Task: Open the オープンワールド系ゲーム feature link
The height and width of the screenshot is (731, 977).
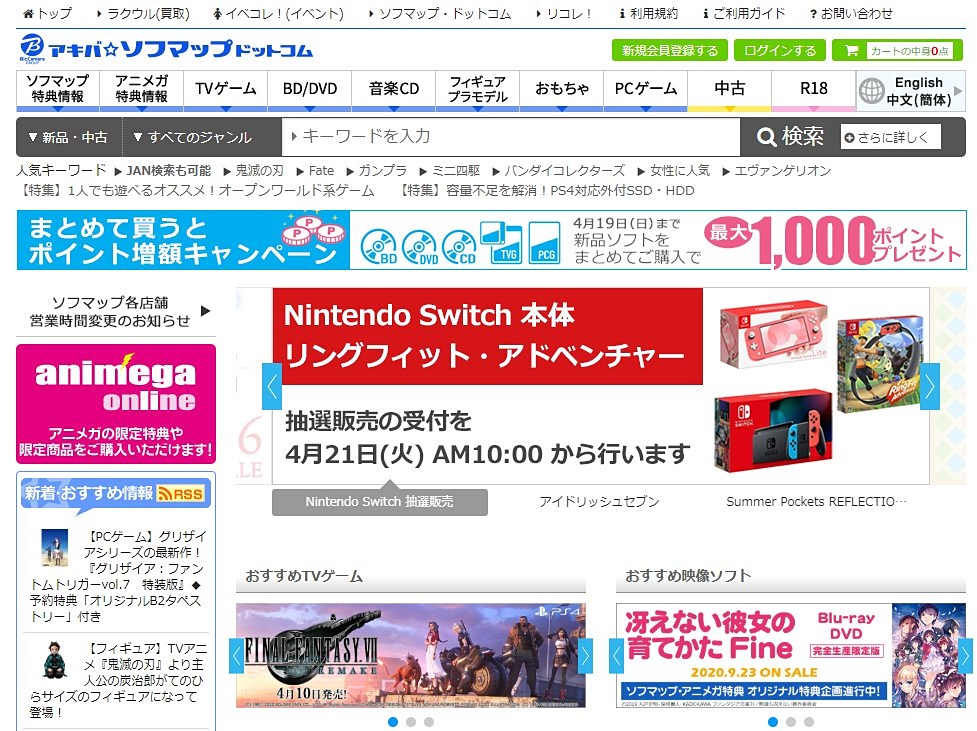Action: 197,191
